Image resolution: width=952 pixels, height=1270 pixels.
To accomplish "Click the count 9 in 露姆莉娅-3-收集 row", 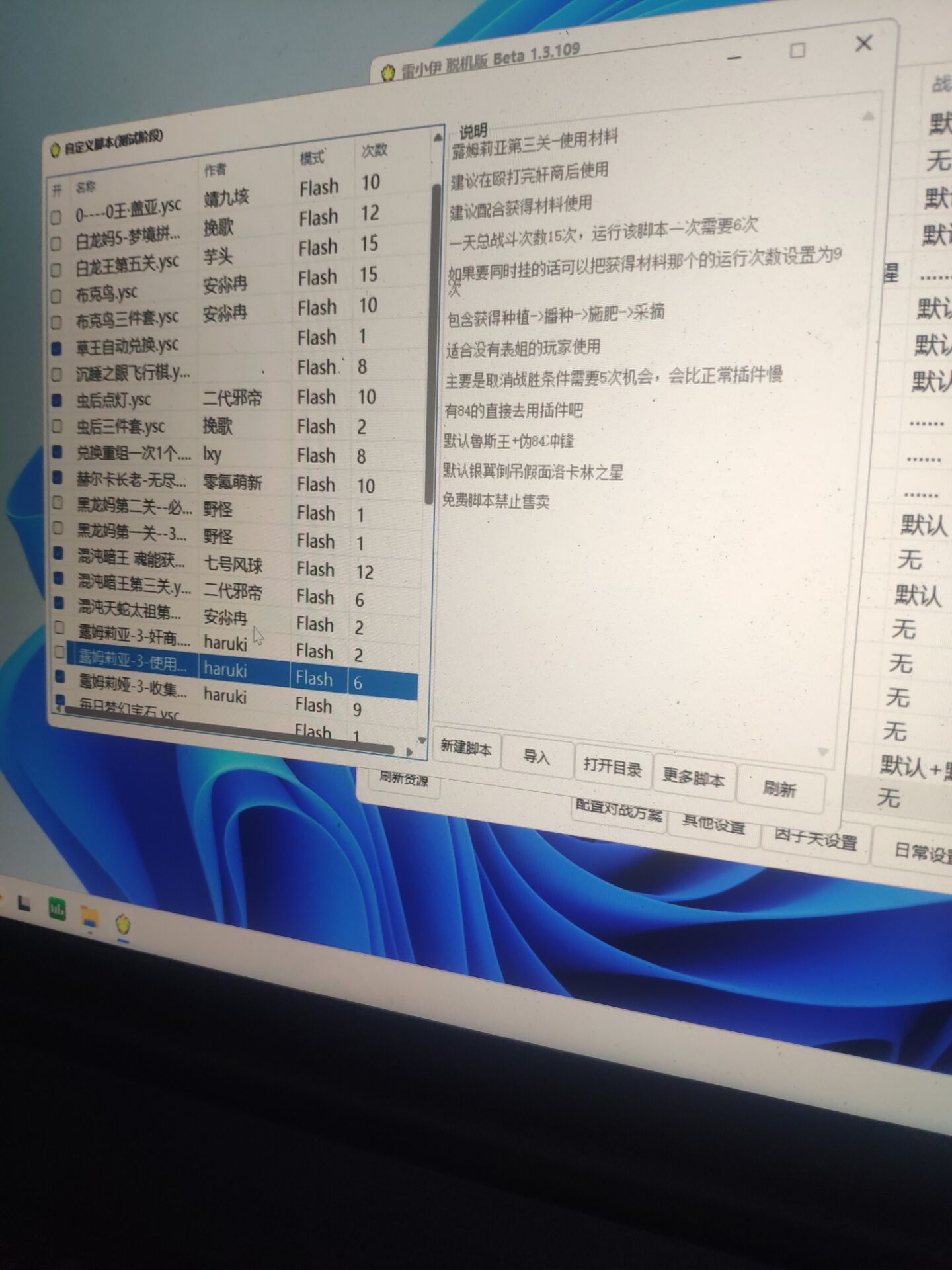I will point(357,710).
